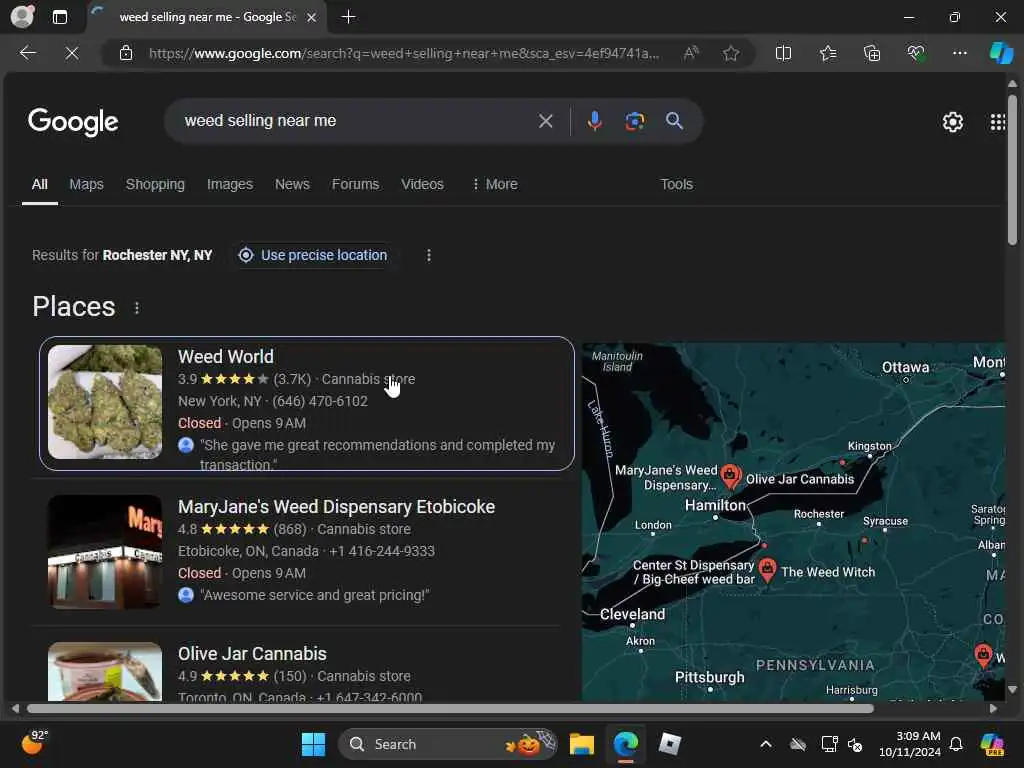The image size is (1024, 768).
Task: Click the horizontal scrollbar thumb
Action: click(450, 709)
